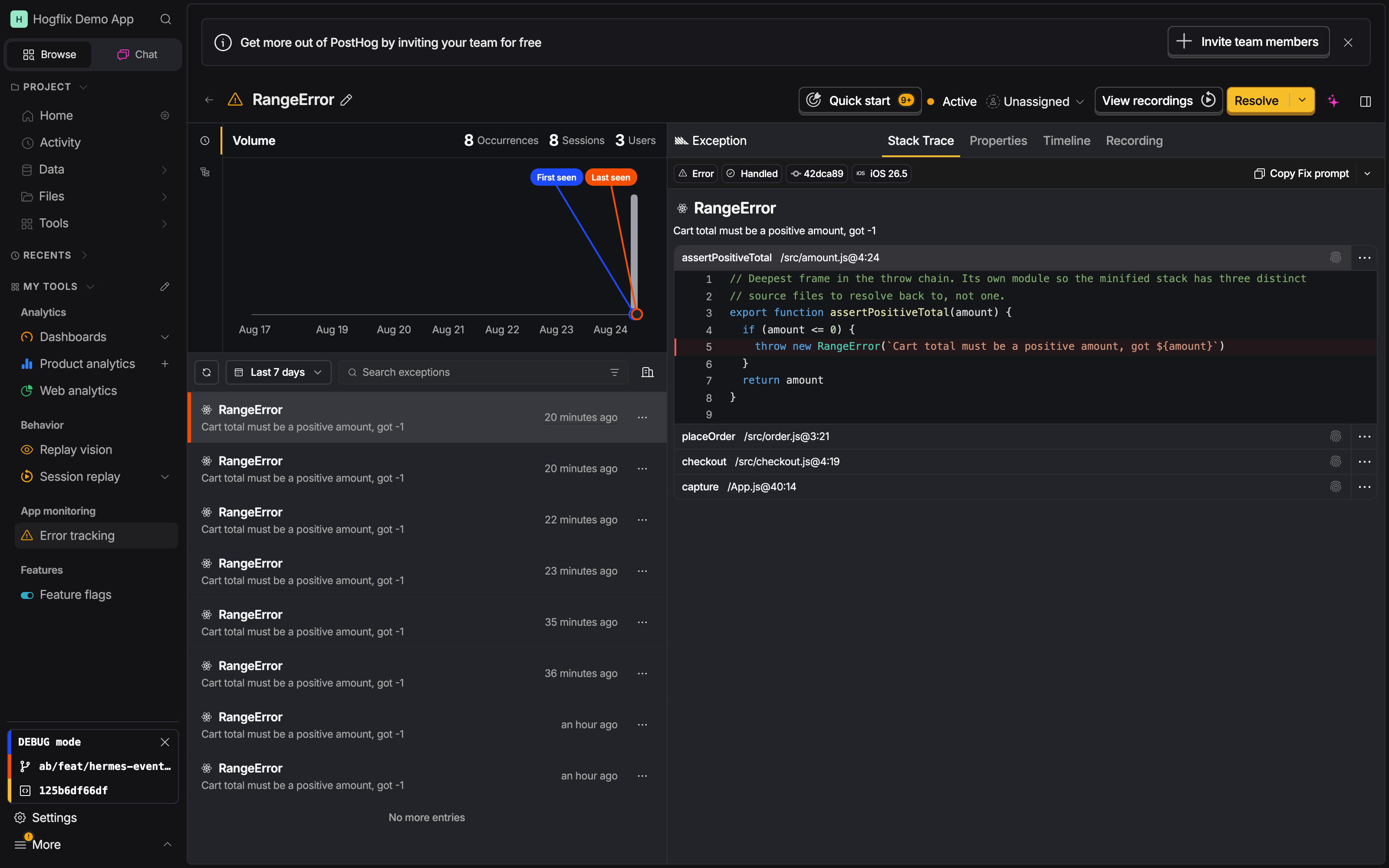The height and width of the screenshot is (868, 1389).
Task: Click the chart icon right of the search field
Action: pos(648,372)
